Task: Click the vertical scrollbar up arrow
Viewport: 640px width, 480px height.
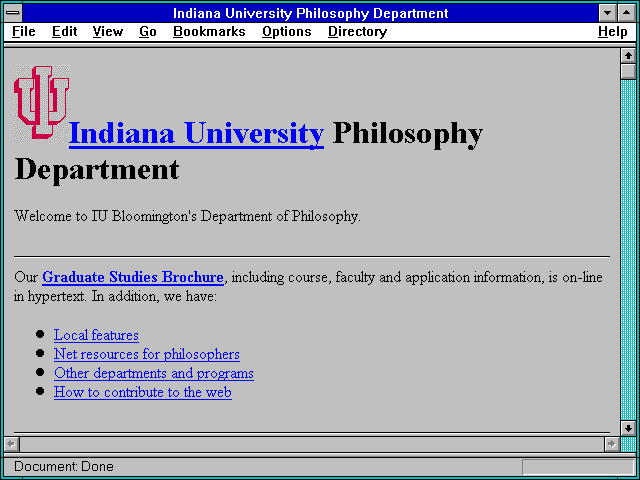Action: click(628, 56)
